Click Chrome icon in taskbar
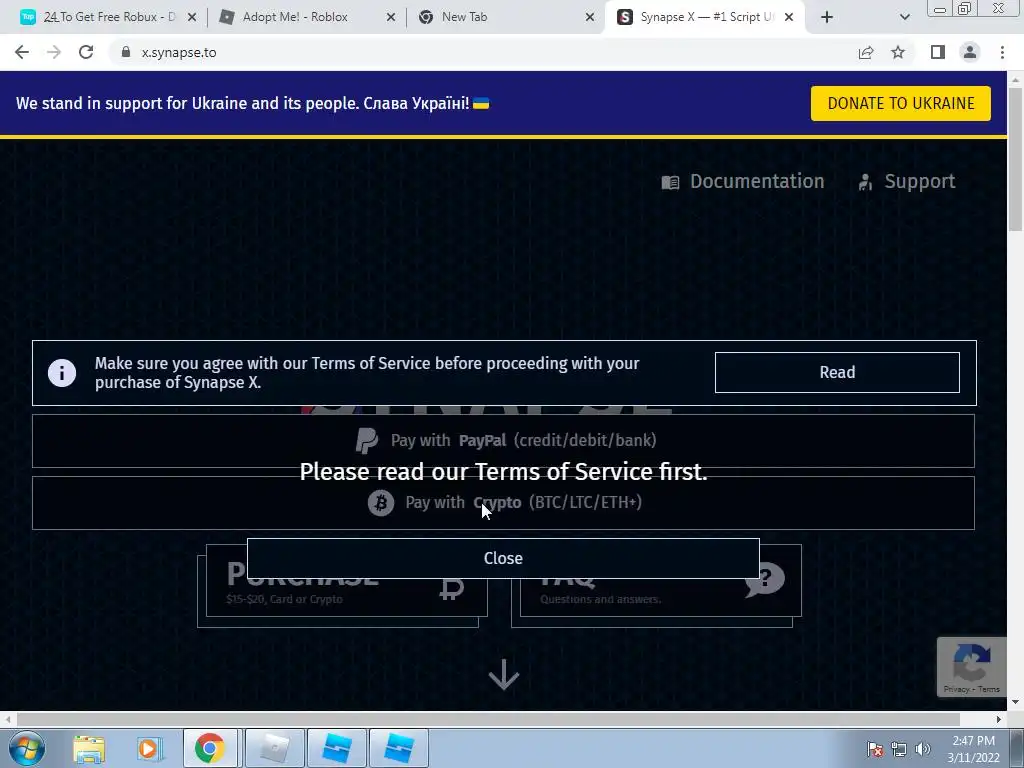The image size is (1024, 768). pos(210,748)
